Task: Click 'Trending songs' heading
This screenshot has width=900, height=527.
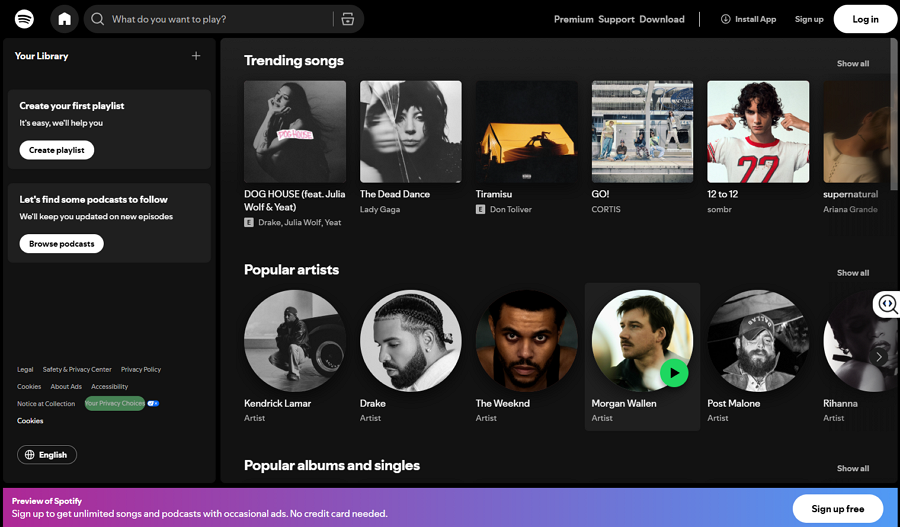Action: coord(294,61)
